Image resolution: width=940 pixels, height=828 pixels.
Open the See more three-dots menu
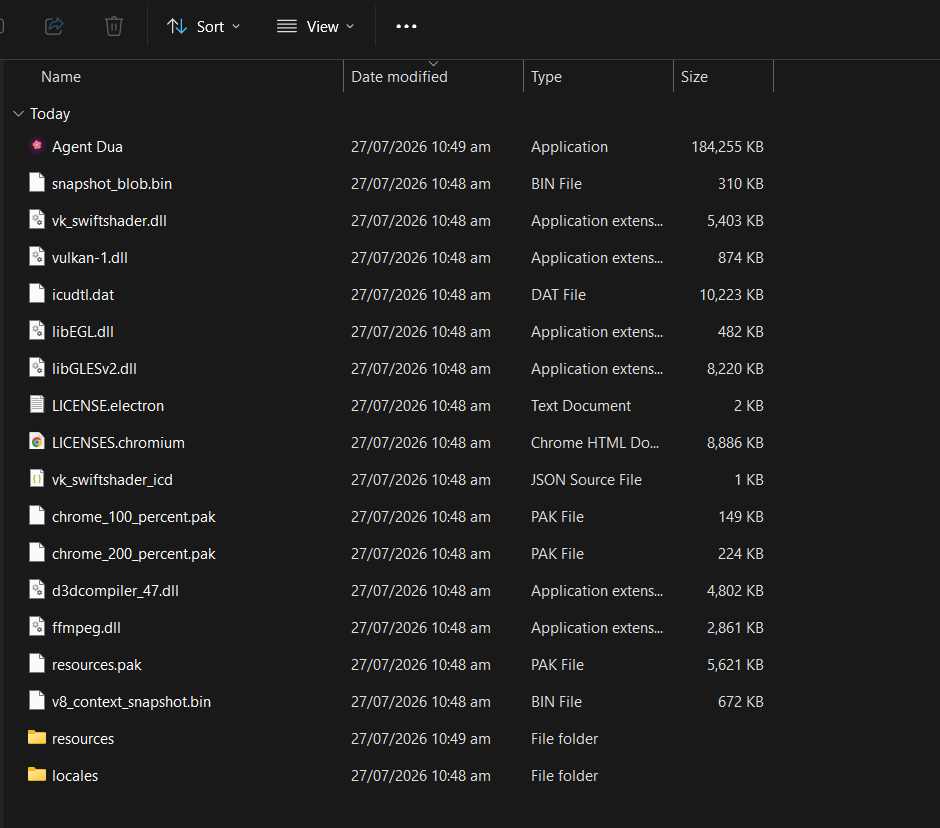coord(406,26)
